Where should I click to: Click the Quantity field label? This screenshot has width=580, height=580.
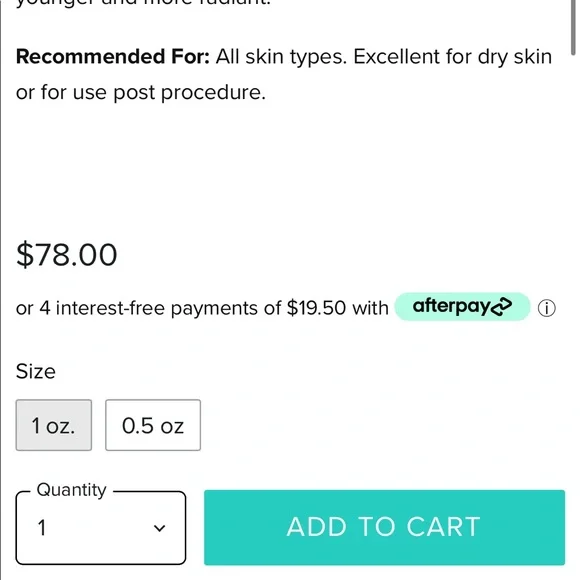[x=71, y=490]
